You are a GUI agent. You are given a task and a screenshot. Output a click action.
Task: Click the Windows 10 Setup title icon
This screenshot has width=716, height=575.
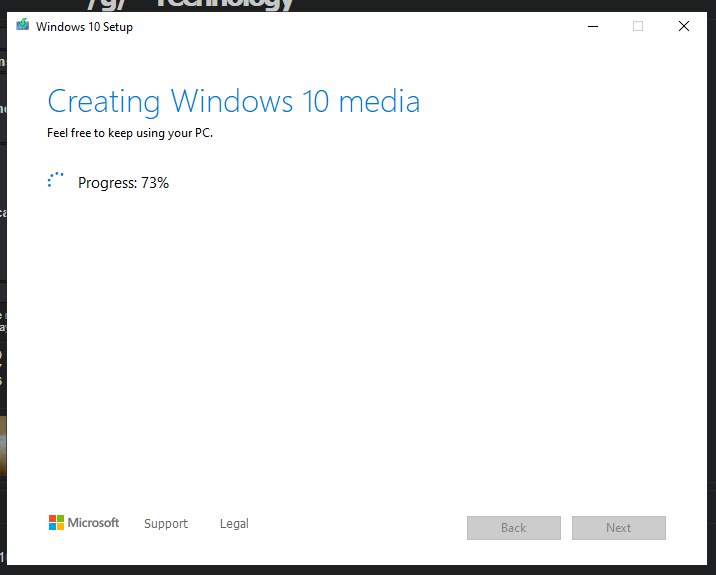pyautogui.click(x=23, y=25)
